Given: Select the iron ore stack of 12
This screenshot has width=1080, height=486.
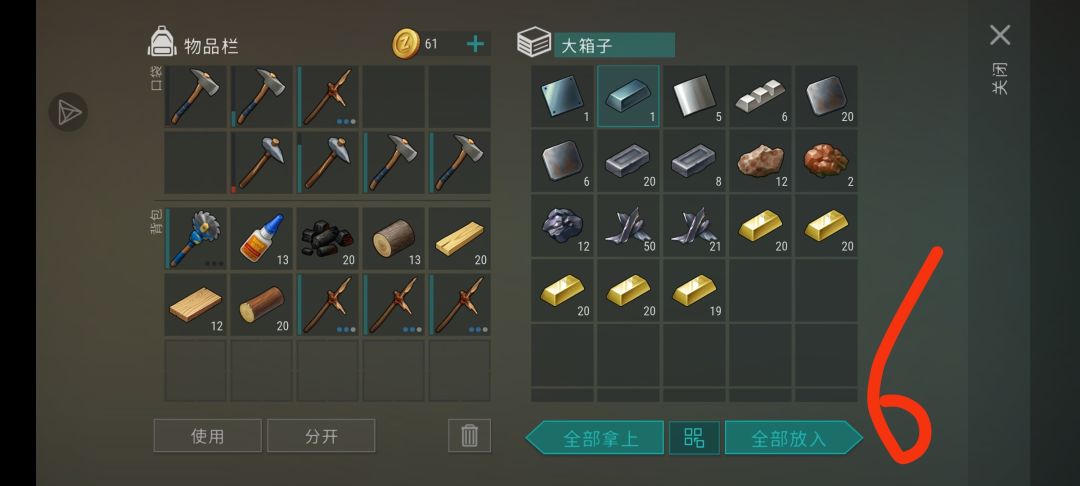Looking at the screenshot, I should (760, 160).
